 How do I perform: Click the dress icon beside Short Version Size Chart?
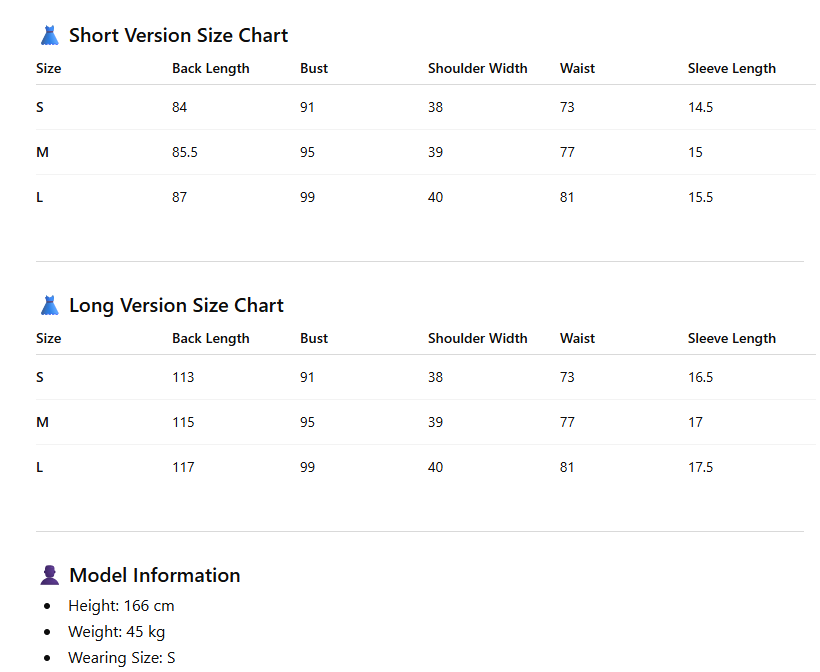point(50,36)
